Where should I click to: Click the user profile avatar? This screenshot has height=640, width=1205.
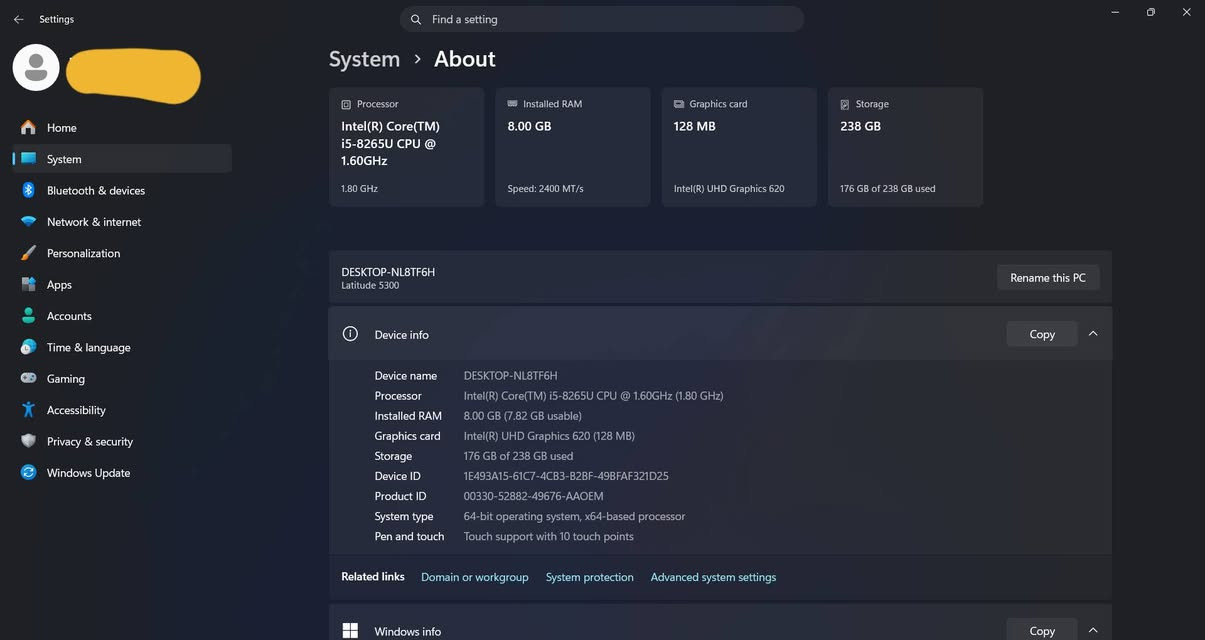tap(36, 67)
